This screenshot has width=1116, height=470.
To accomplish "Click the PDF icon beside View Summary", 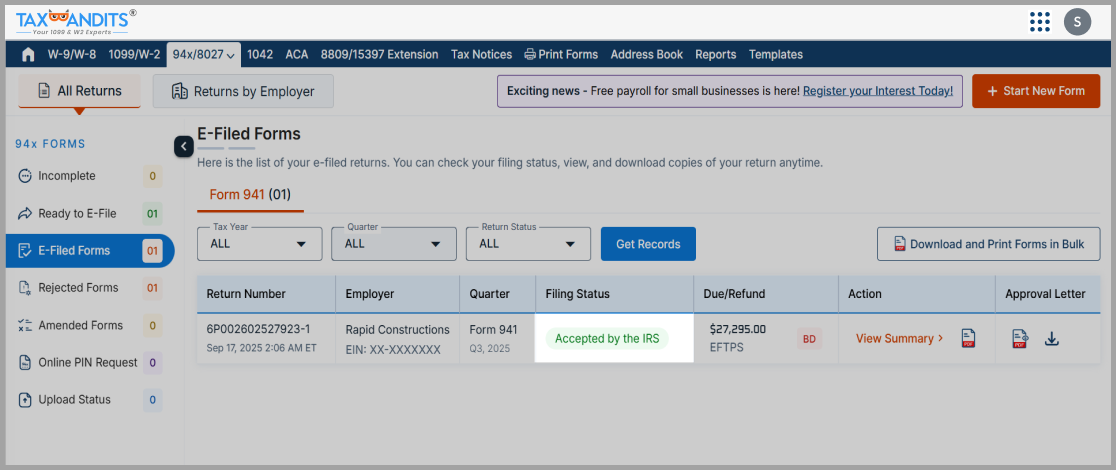I will (968, 339).
